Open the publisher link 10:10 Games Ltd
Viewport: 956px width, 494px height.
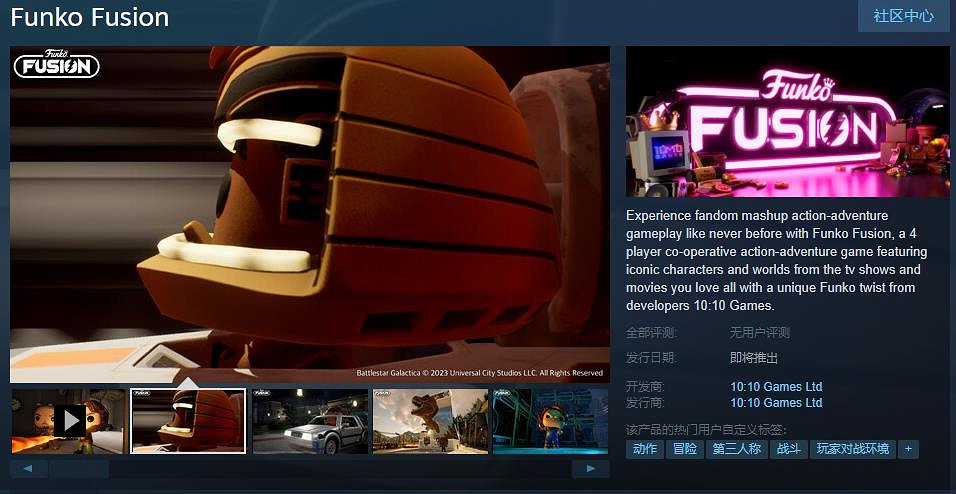[776, 403]
